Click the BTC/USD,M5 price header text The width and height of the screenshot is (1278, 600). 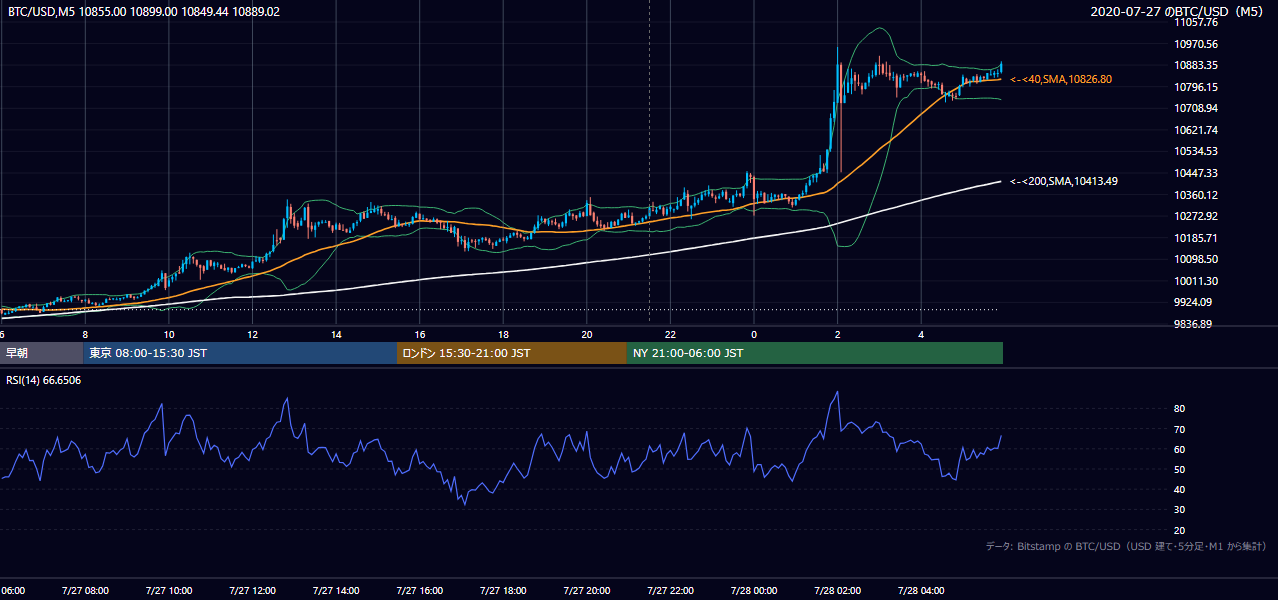pyautogui.click(x=144, y=12)
